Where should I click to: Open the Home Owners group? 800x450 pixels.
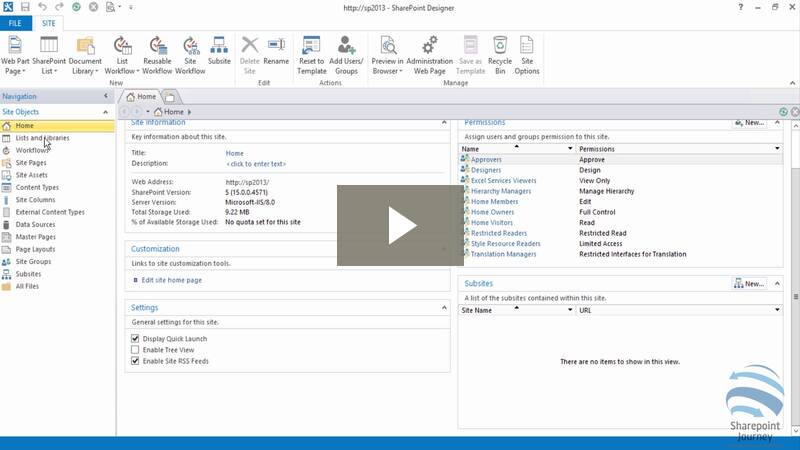click(492, 212)
